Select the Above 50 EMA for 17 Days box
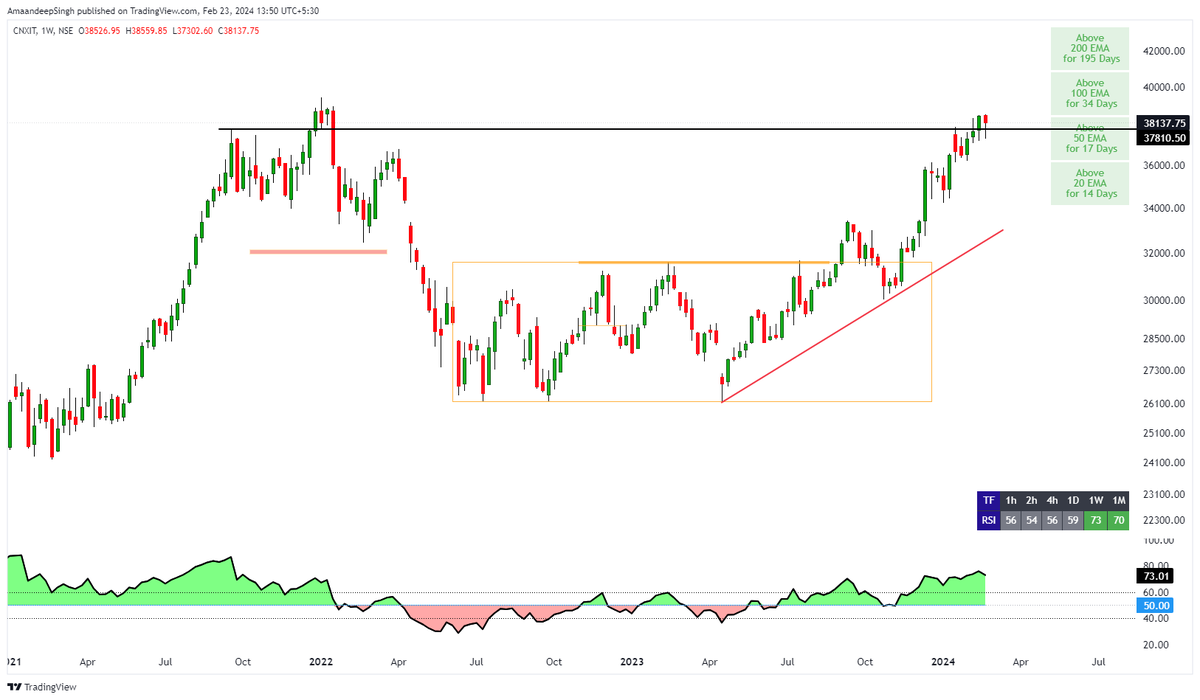This screenshot has height=700, width=1200. point(1090,138)
